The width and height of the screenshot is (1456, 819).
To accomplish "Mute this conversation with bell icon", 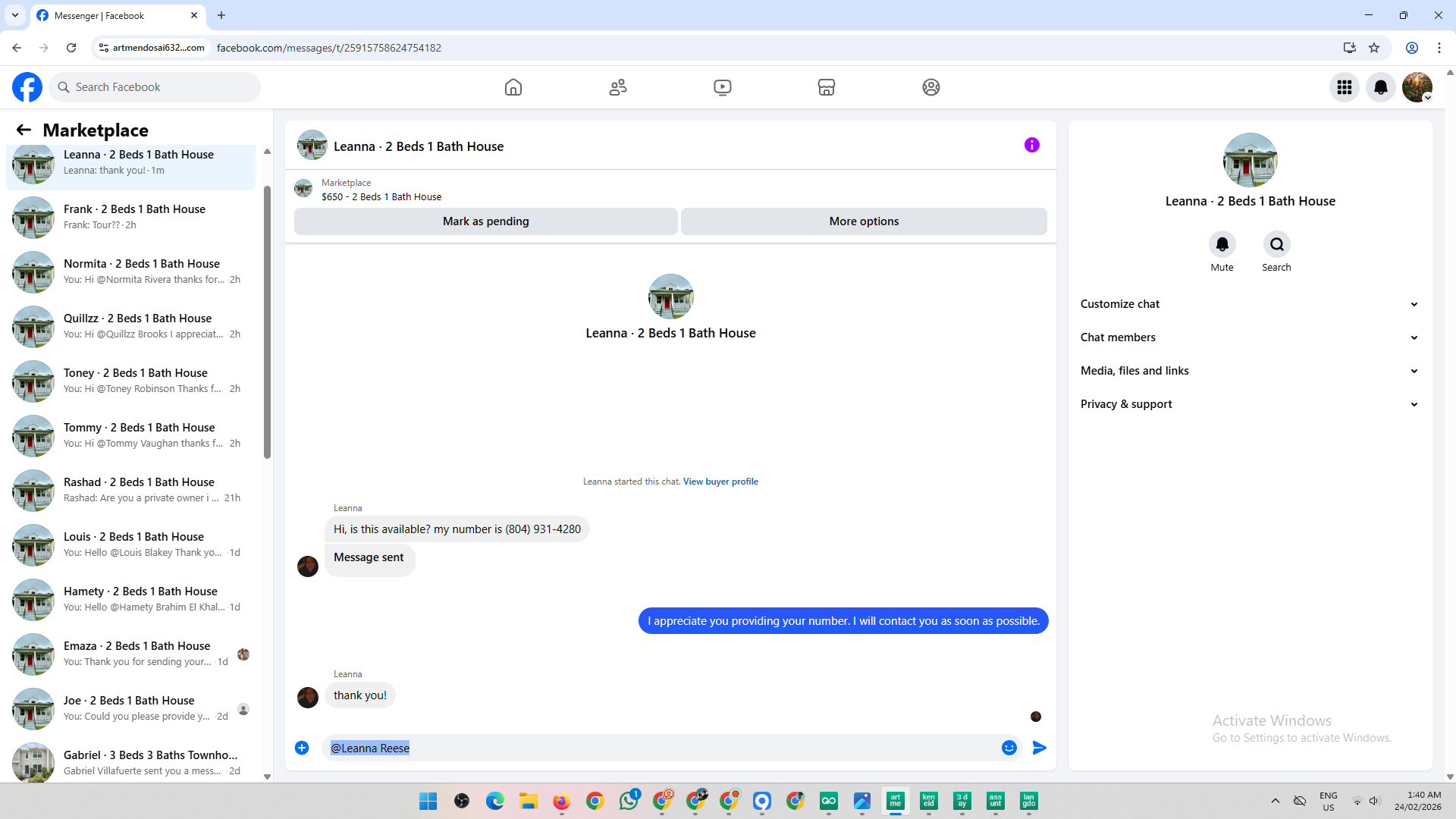I will point(1222,245).
